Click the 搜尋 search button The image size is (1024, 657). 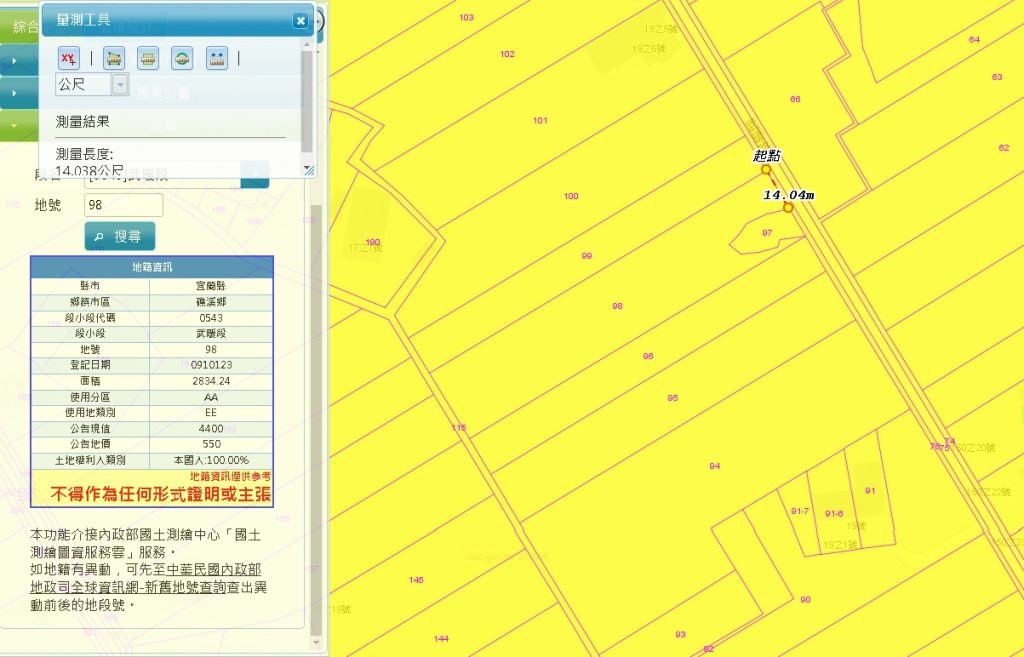tap(120, 236)
